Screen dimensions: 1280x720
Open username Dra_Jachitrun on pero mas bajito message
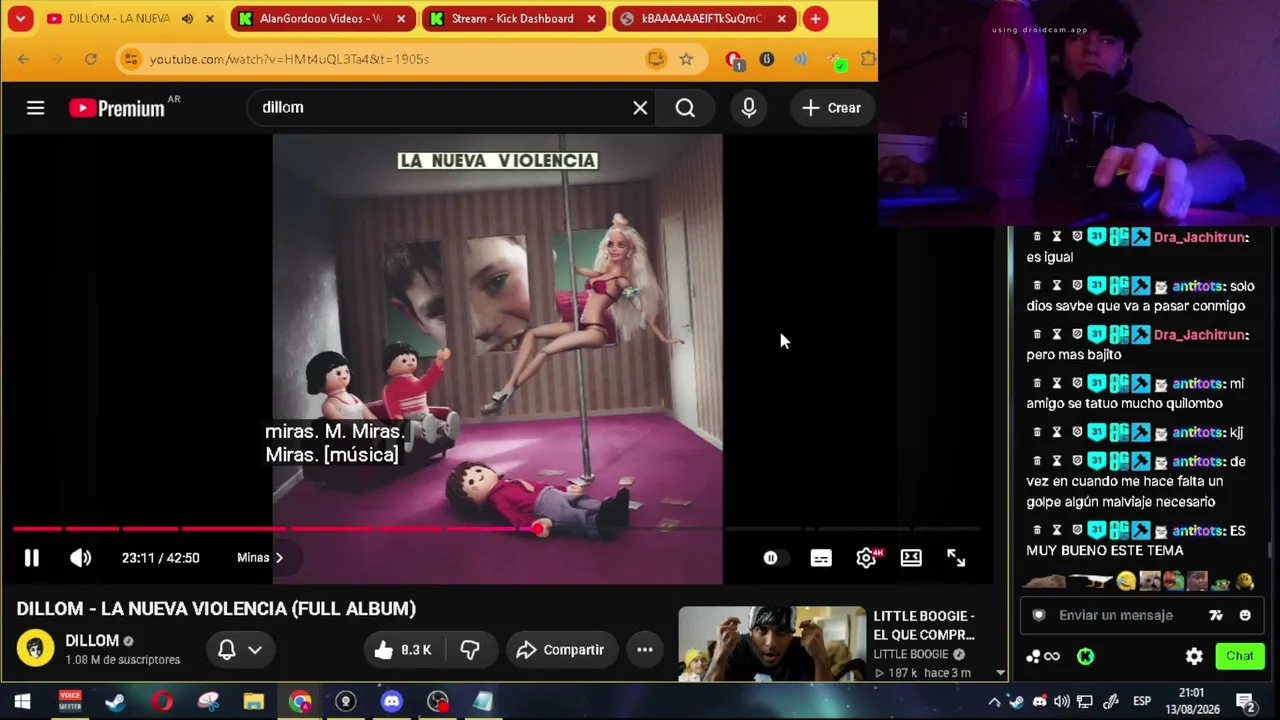1201,335
